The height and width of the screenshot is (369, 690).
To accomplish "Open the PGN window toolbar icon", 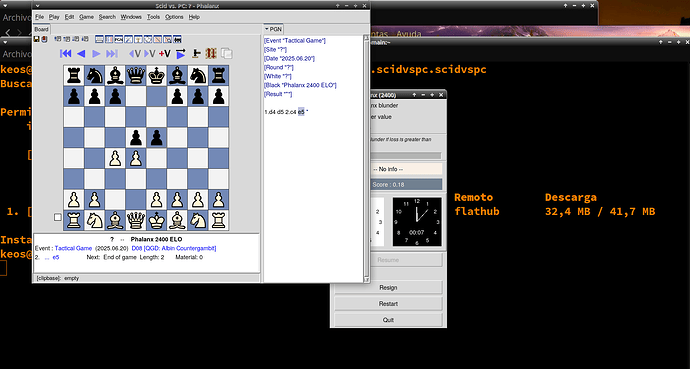I will click(x=119, y=39).
